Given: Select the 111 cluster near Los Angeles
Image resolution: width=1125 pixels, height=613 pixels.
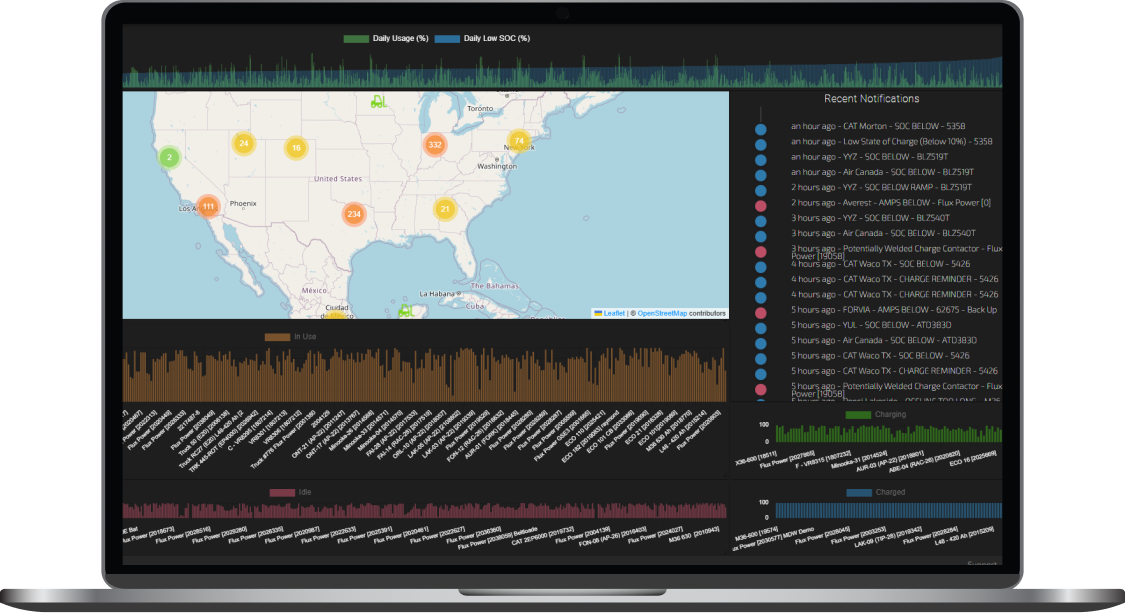Looking at the screenshot, I should 208,206.
